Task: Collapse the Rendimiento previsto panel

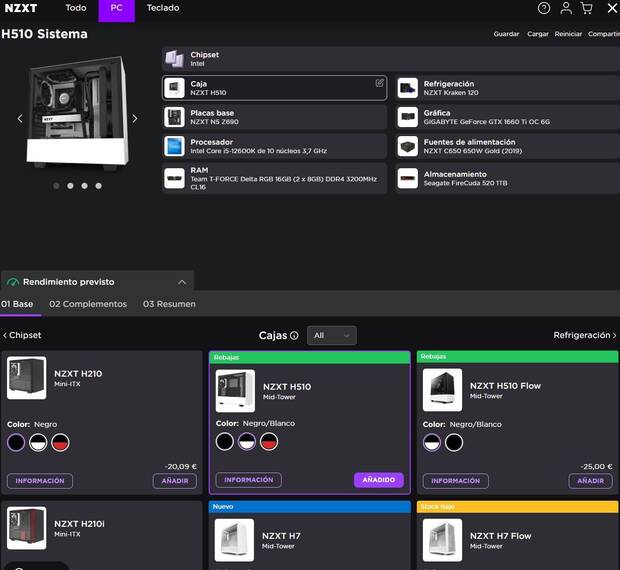Action: [x=182, y=282]
